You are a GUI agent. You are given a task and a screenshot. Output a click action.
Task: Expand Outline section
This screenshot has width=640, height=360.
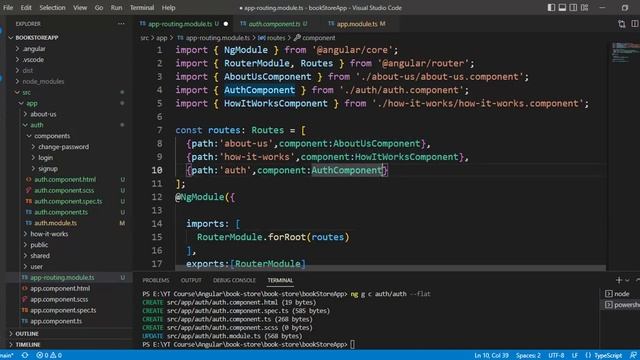coord(27,333)
